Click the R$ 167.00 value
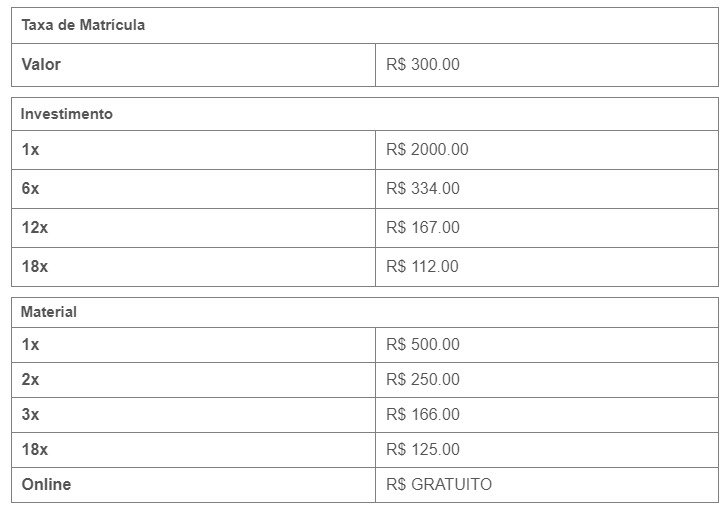Viewport: 726px width, 510px height. (x=423, y=227)
